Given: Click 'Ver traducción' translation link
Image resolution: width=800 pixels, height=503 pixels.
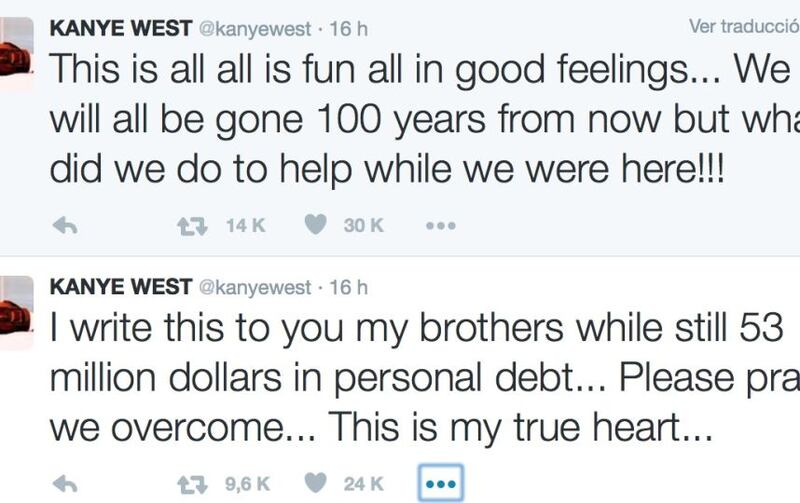Looking at the screenshot, I should (744, 27).
